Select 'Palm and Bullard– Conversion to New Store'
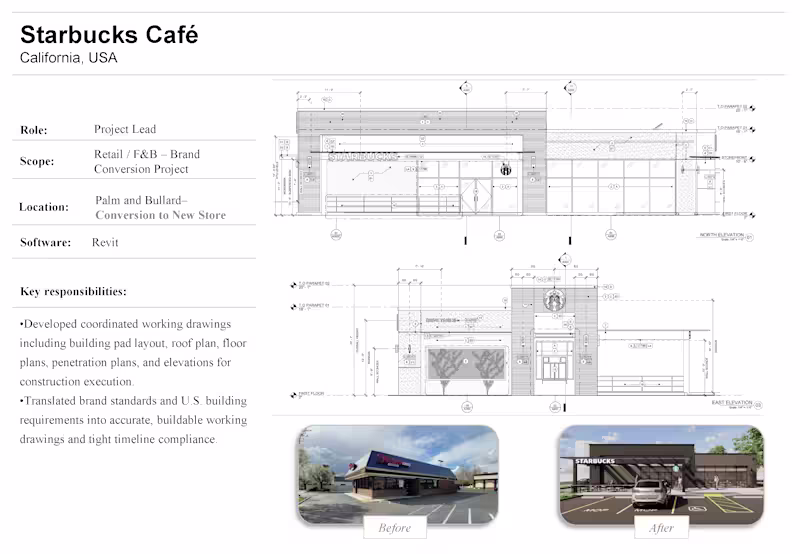The height and width of the screenshot is (554, 800). pyautogui.click(x=160, y=208)
